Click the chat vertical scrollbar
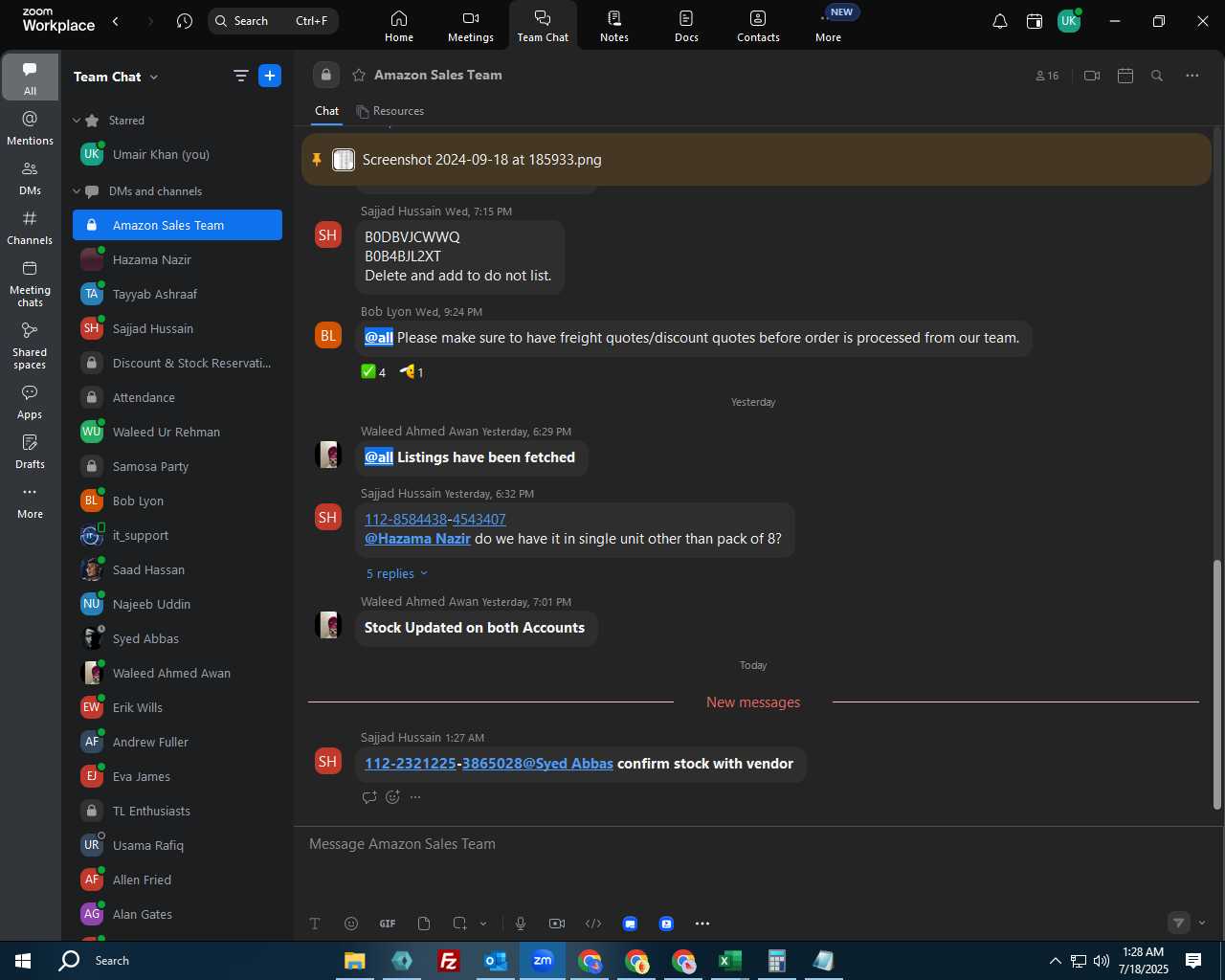1225x980 pixels. coord(1217,684)
